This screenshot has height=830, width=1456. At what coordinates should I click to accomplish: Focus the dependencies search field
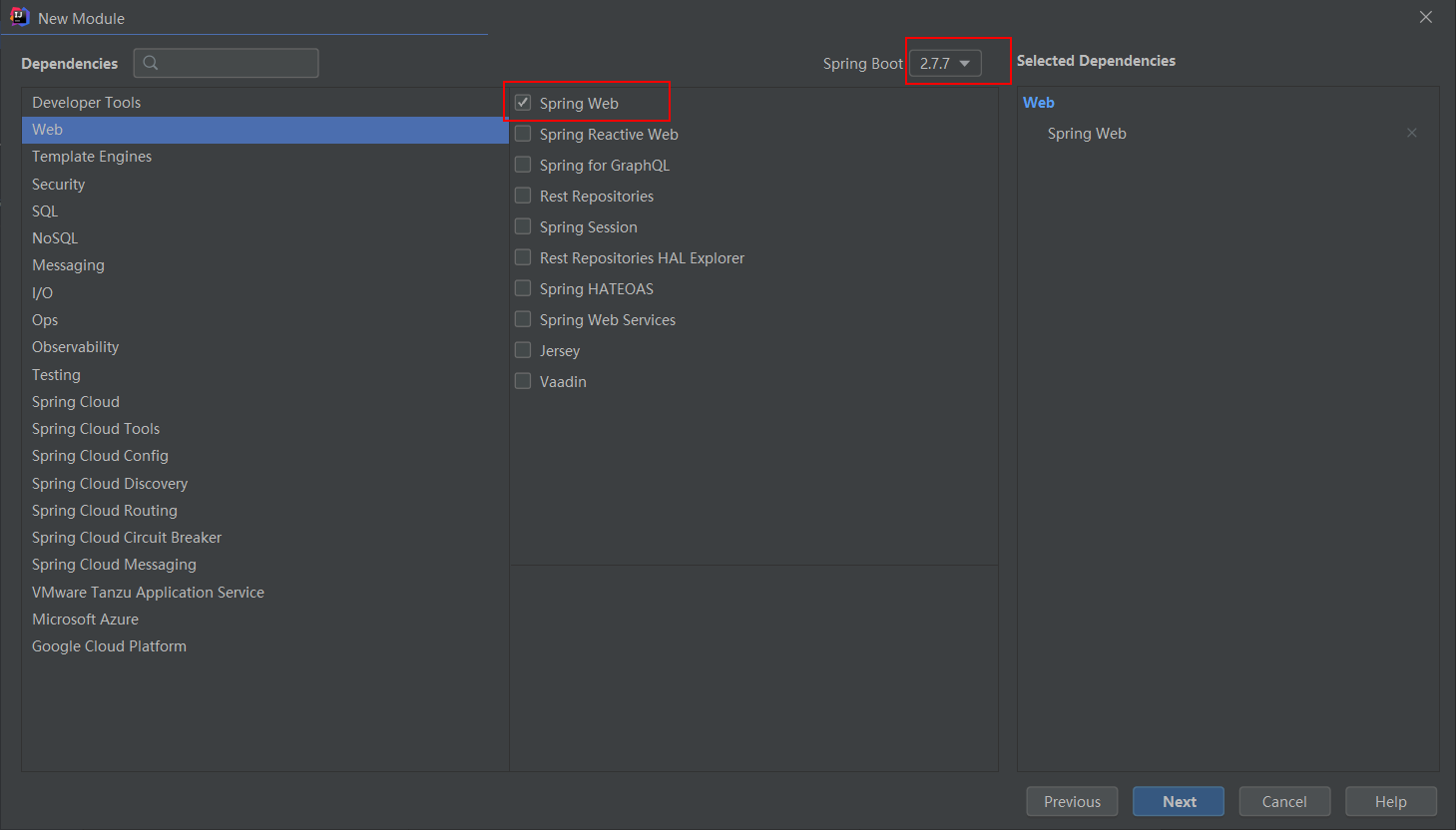pyautogui.click(x=227, y=63)
